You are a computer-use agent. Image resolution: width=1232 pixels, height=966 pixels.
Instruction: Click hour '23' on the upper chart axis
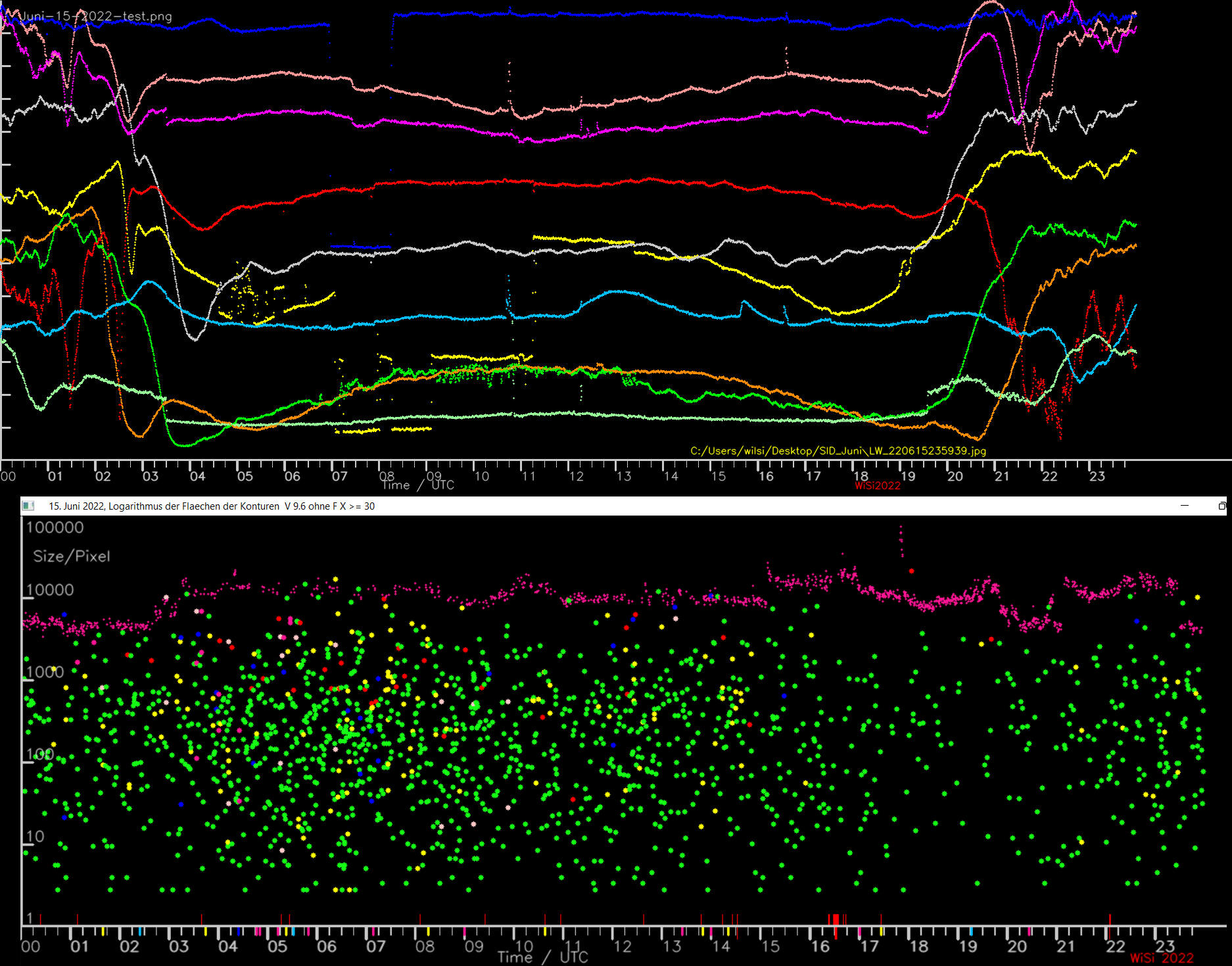tap(1097, 476)
